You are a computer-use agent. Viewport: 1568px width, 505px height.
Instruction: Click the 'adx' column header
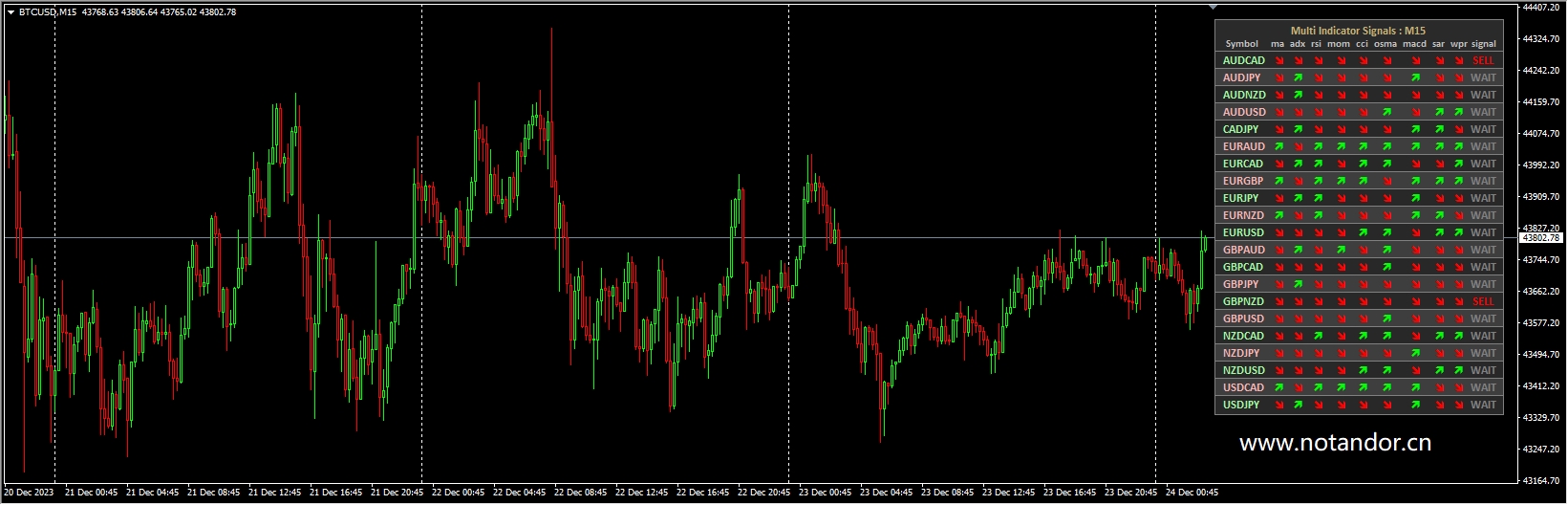click(1298, 44)
